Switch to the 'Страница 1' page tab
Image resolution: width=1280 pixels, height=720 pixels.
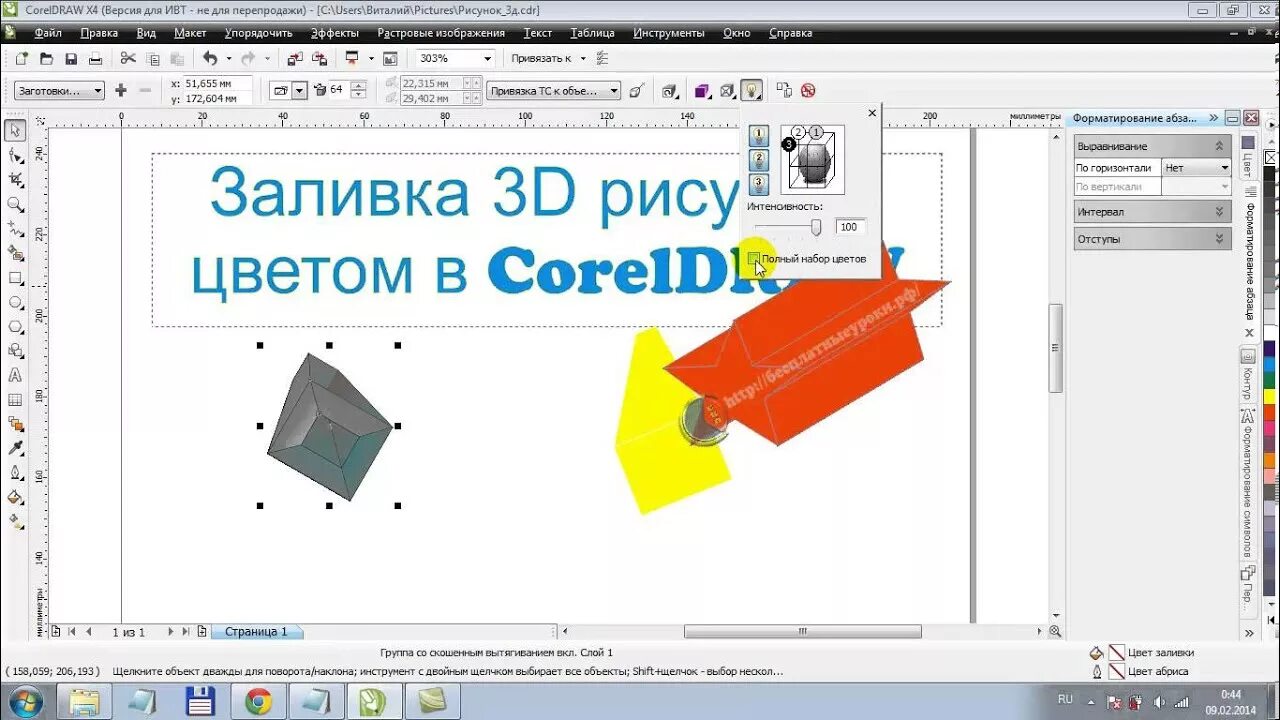[x=256, y=632]
